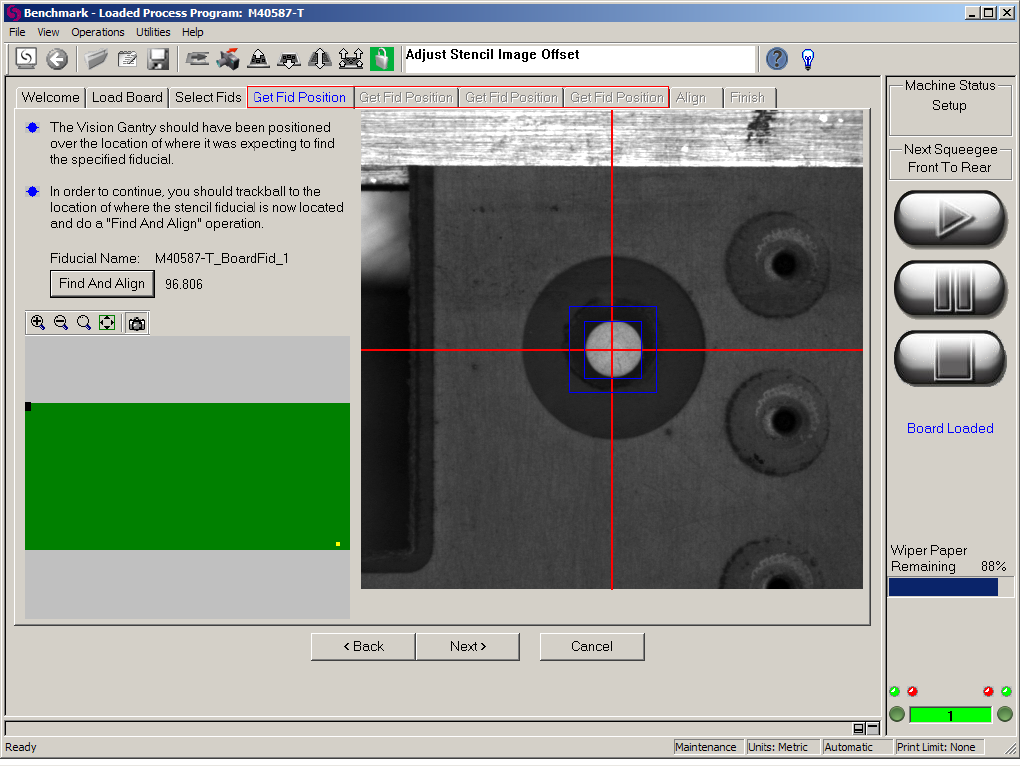1020x766 pixels.
Task: Open the Utilities menu
Action: click(x=153, y=32)
